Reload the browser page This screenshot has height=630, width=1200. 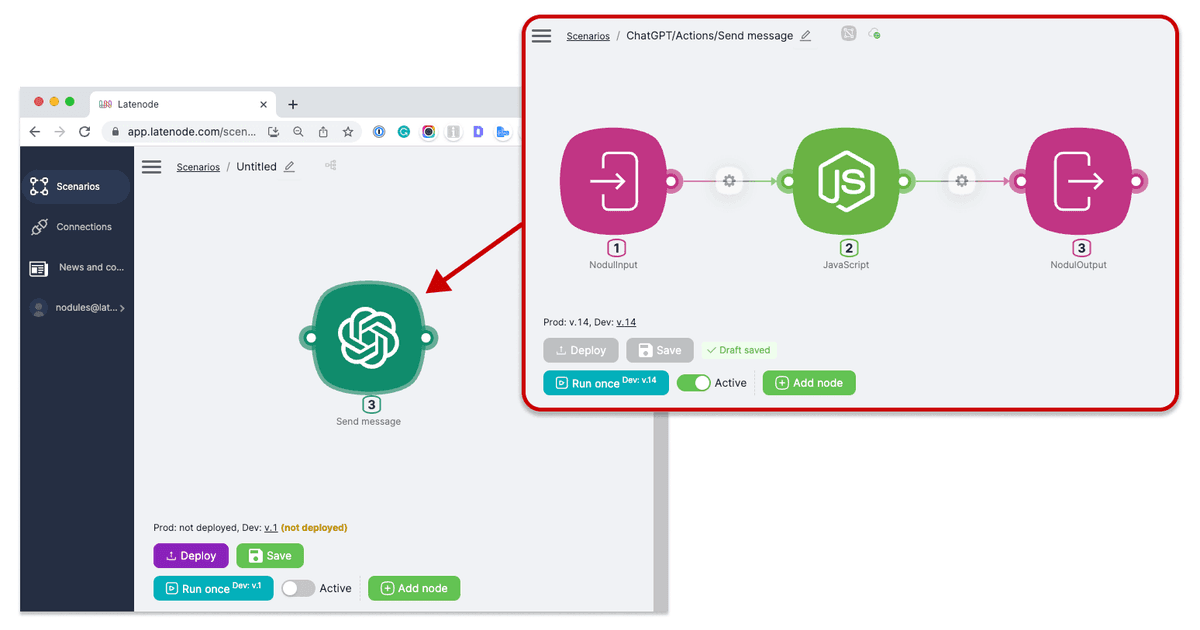(84, 132)
